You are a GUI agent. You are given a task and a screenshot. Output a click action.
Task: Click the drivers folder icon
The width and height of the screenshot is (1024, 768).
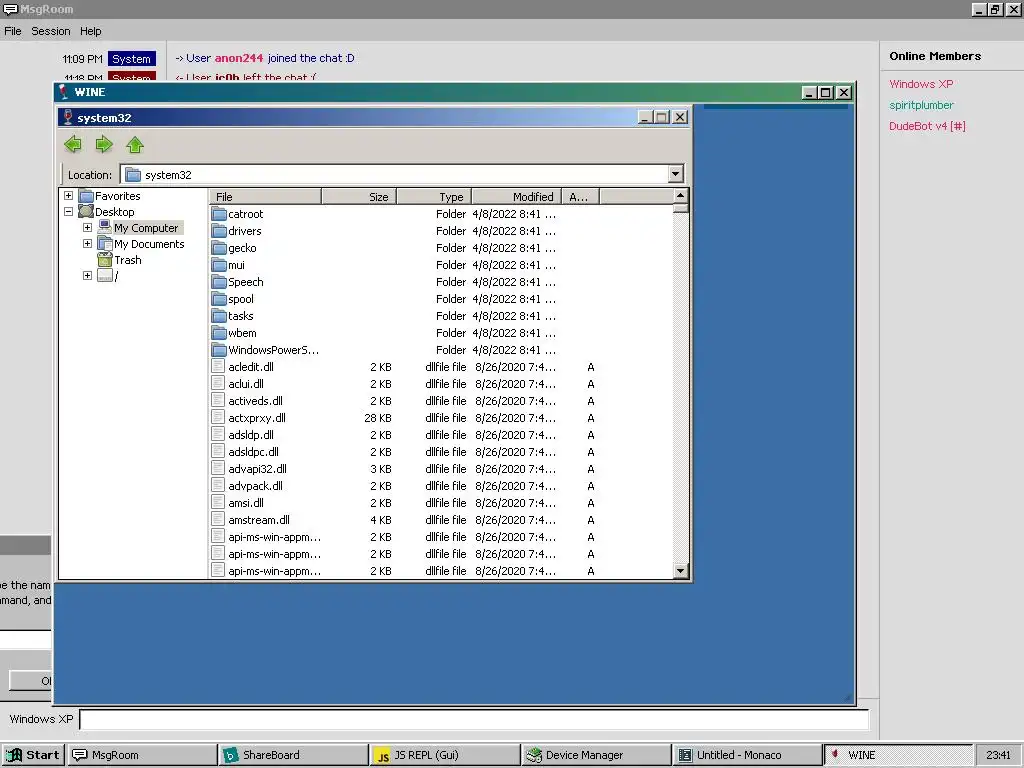[x=219, y=231]
